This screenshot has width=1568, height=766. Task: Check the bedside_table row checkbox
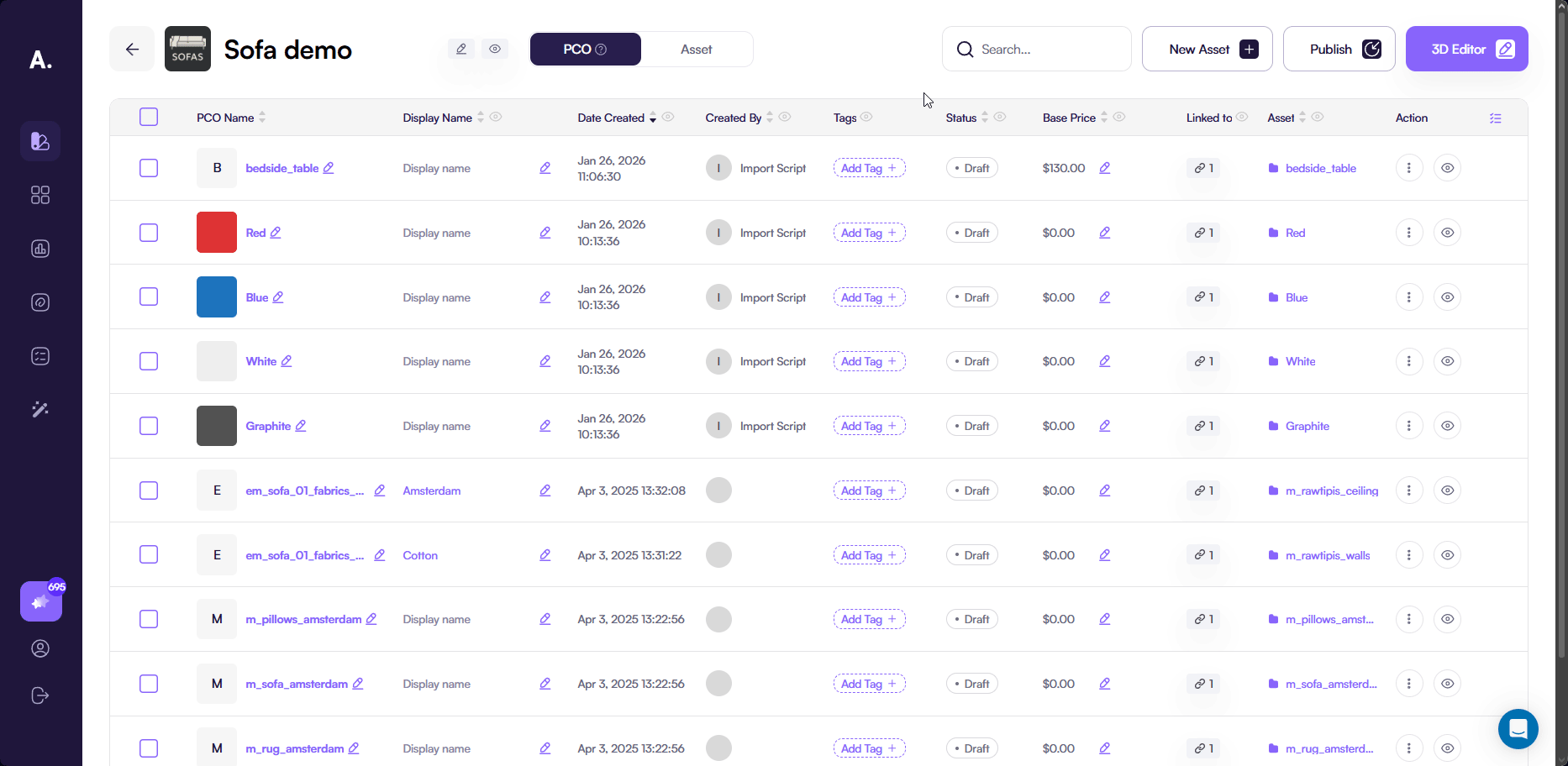point(149,168)
